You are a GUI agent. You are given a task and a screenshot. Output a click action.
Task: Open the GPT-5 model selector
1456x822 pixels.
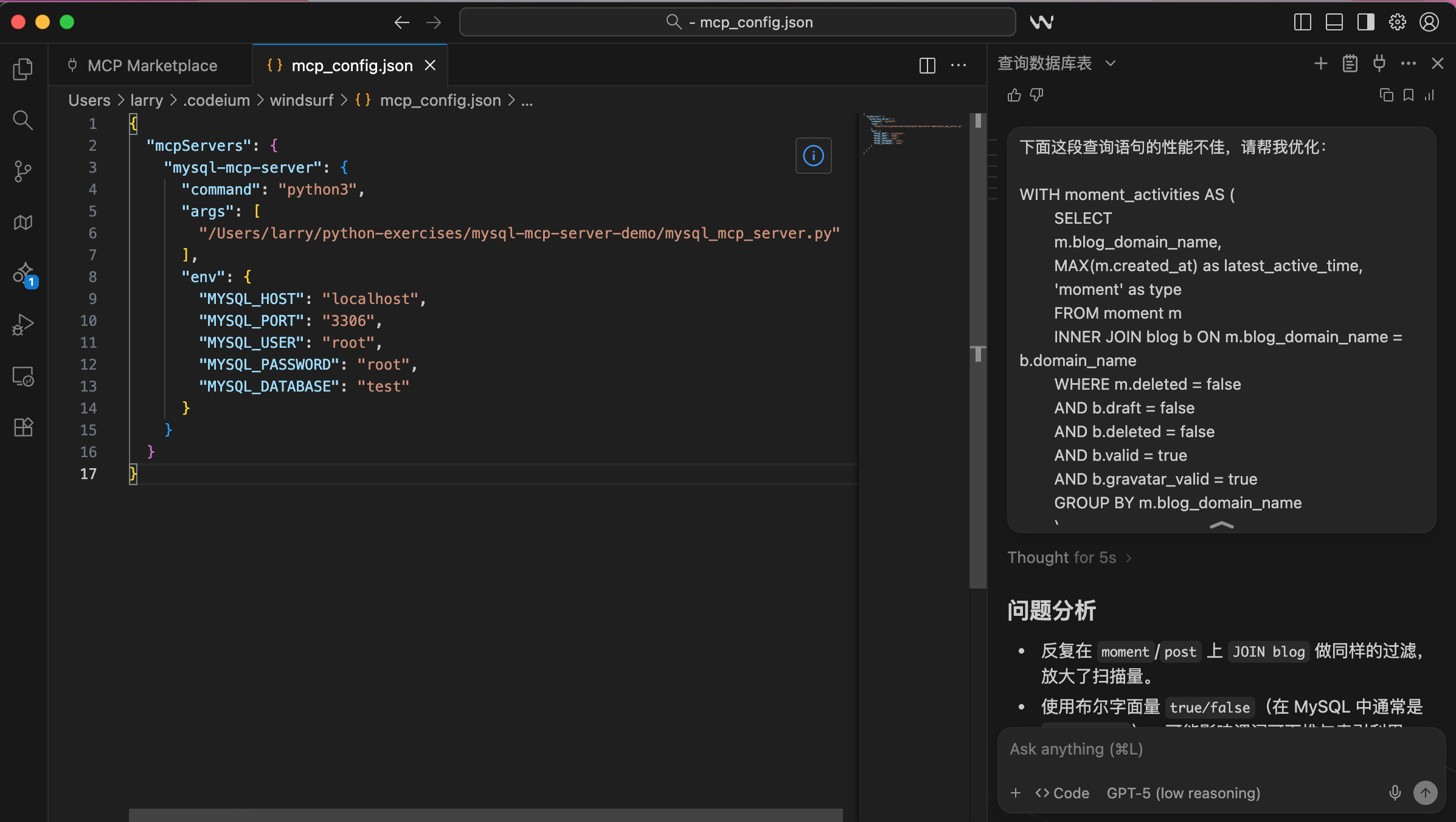1183,793
